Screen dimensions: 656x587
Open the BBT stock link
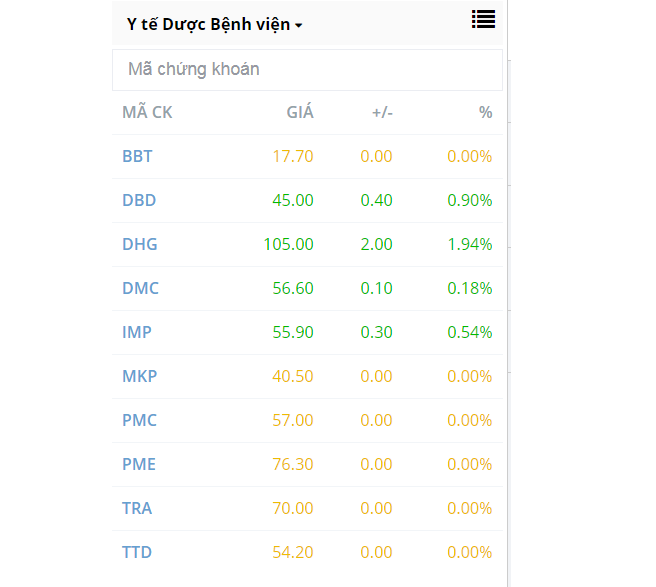pos(137,156)
